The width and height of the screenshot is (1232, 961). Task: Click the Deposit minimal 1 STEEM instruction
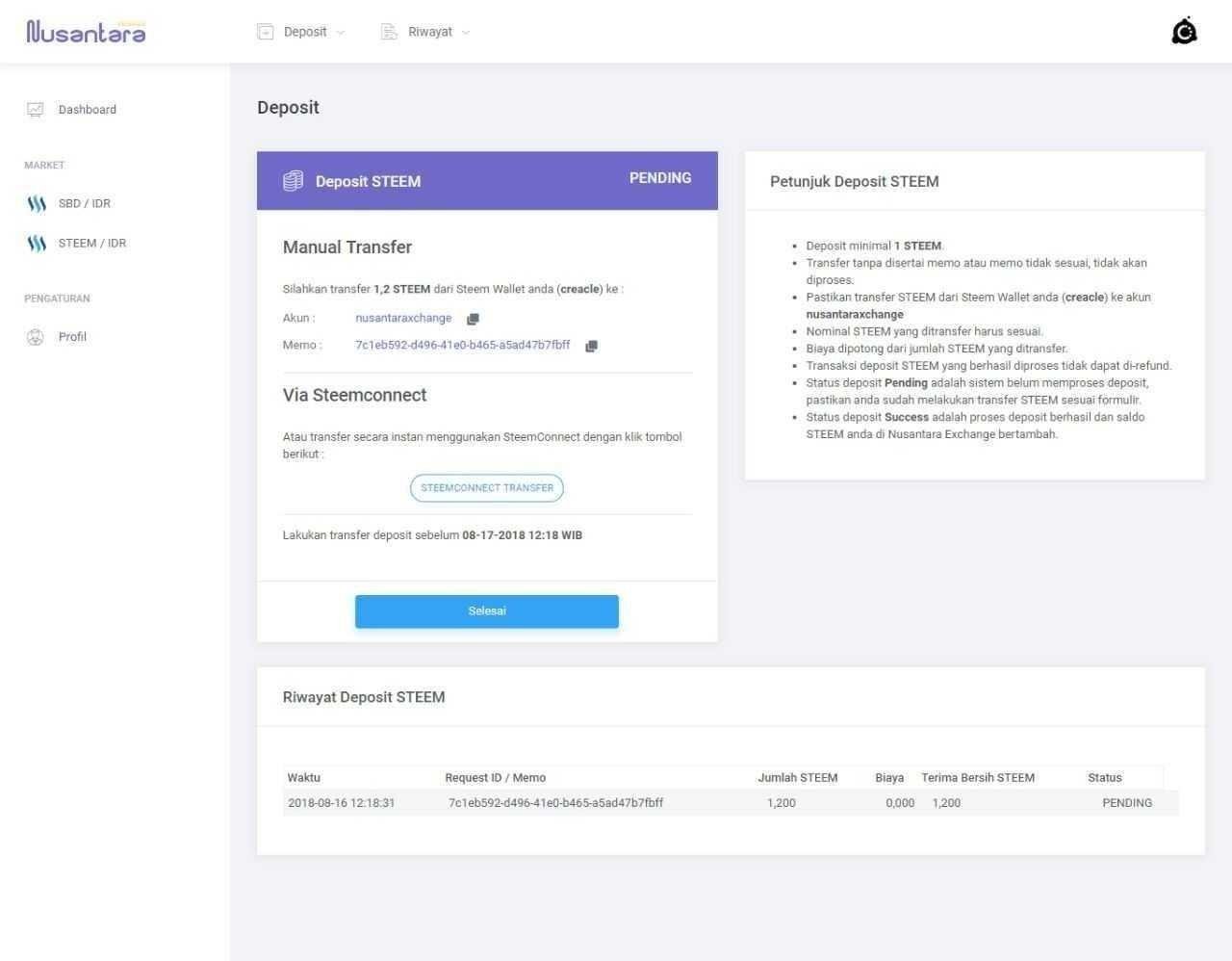click(x=875, y=246)
